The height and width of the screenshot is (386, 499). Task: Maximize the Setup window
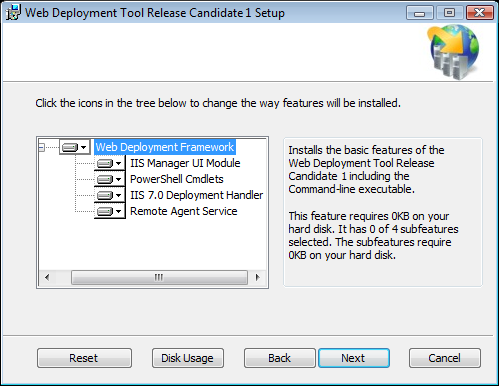(x=449, y=13)
